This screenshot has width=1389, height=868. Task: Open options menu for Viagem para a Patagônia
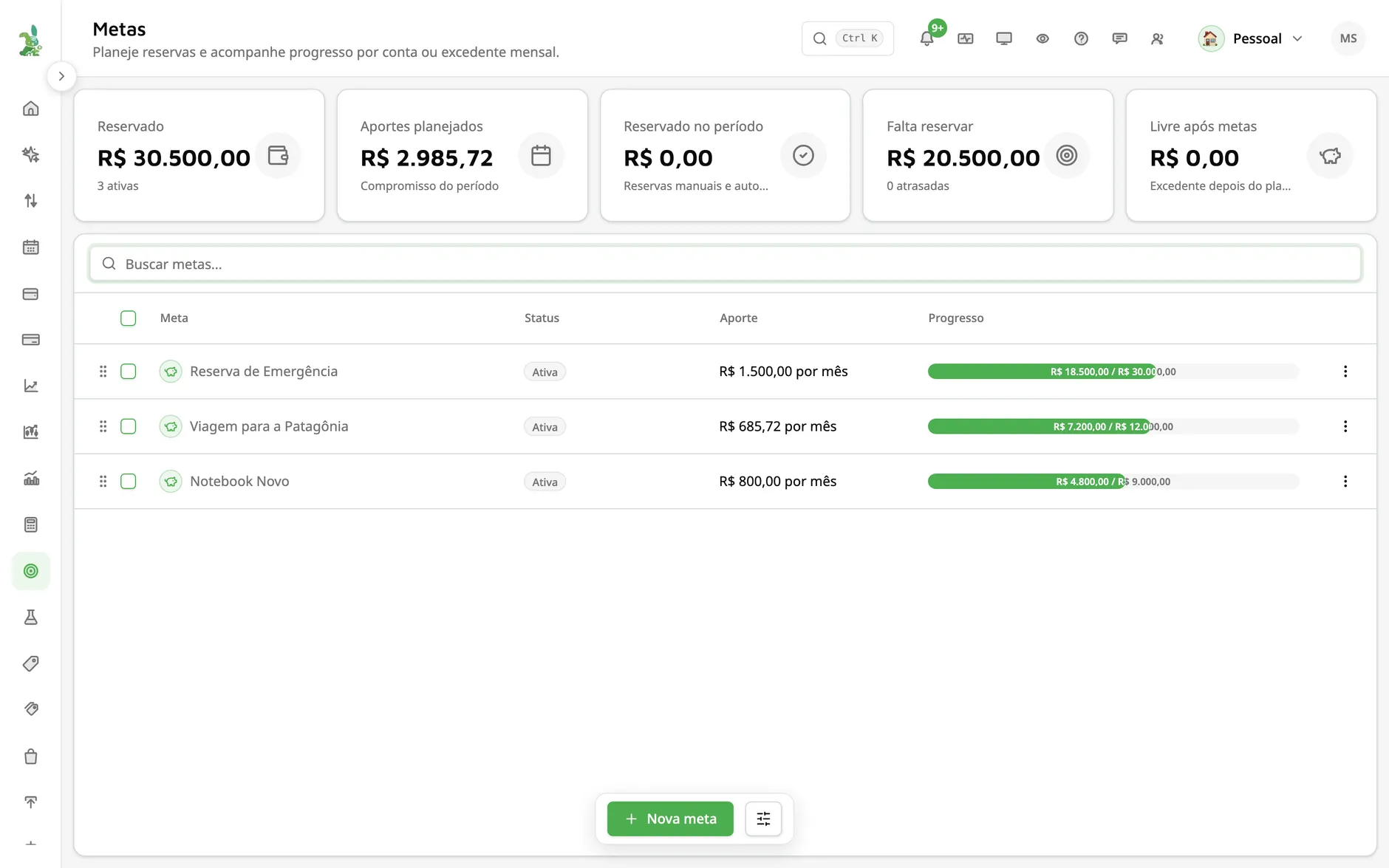[1345, 426]
